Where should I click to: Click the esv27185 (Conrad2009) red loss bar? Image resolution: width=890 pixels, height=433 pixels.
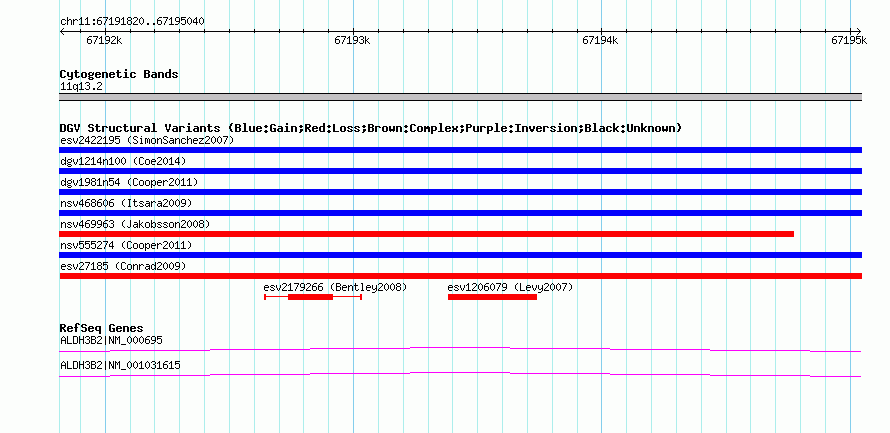click(x=460, y=276)
